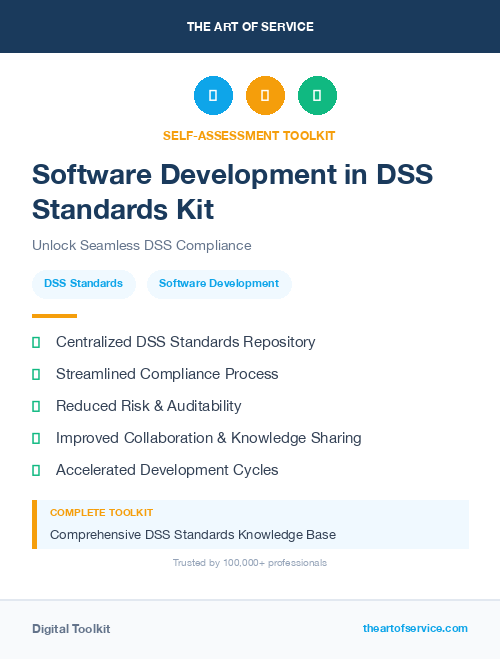Select the DSS Standards tag

[x=84, y=284]
